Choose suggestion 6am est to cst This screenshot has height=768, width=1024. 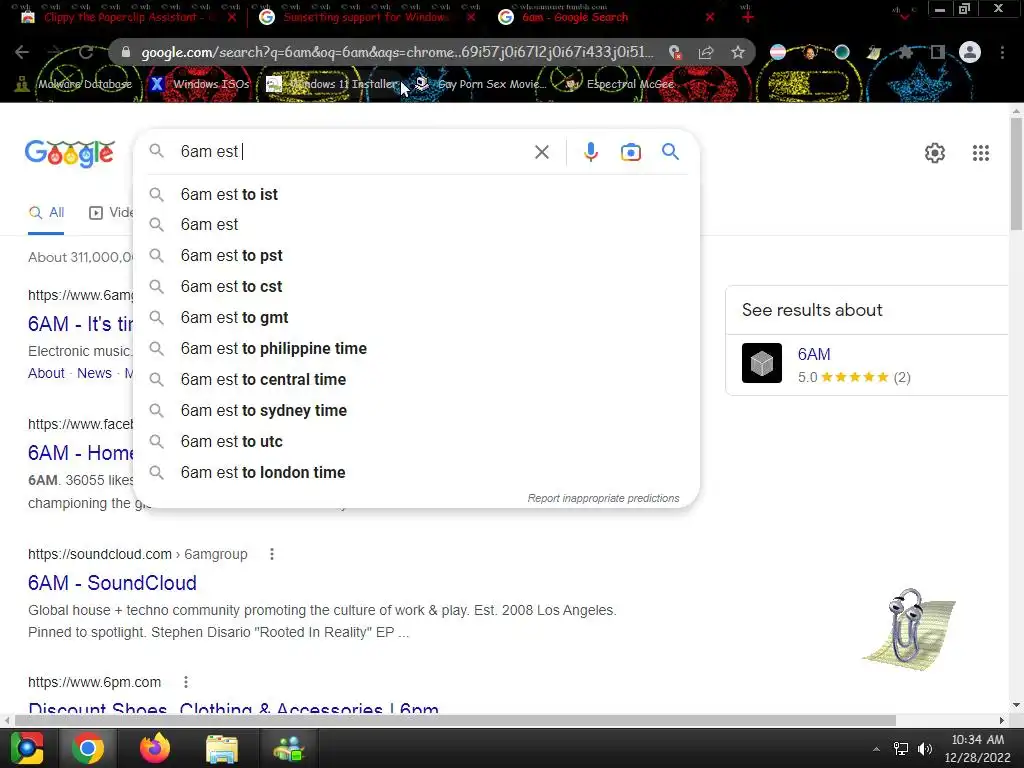417,287
